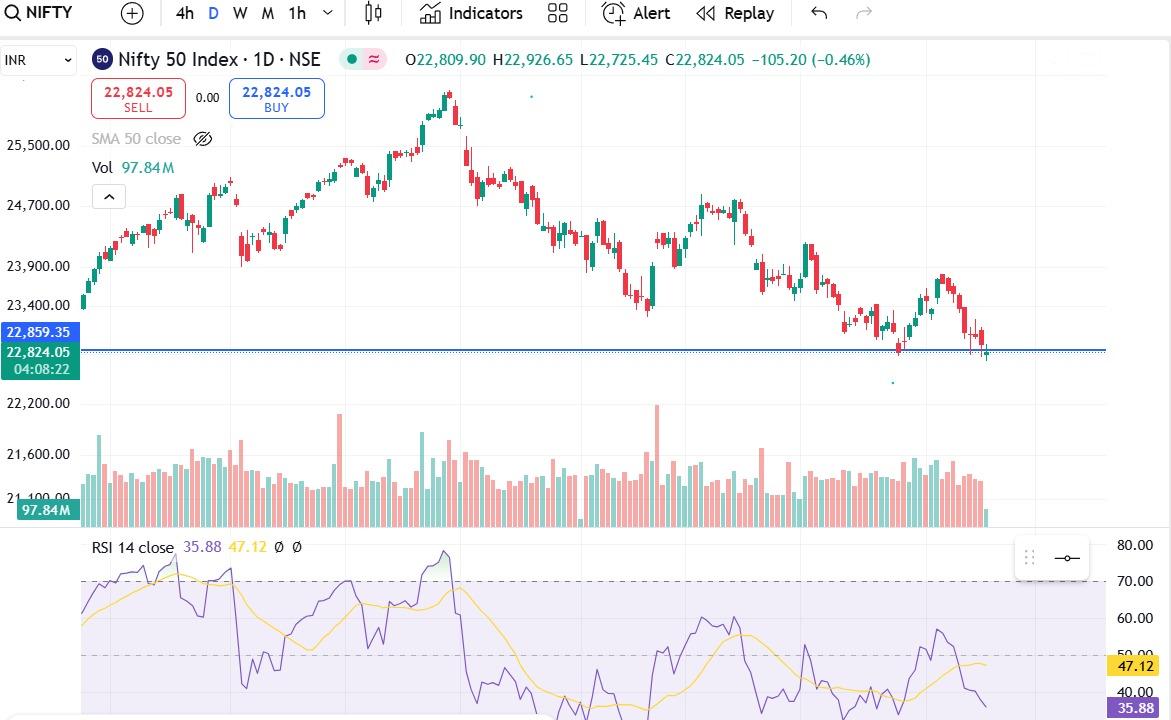Image resolution: width=1171 pixels, height=720 pixels.
Task: Click the 22,824.05 SELL button
Action: (138, 99)
